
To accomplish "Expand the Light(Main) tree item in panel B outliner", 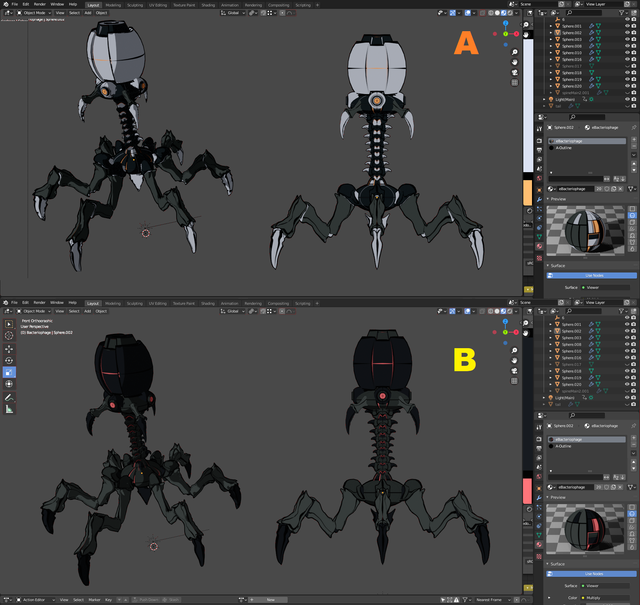I will coord(544,398).
